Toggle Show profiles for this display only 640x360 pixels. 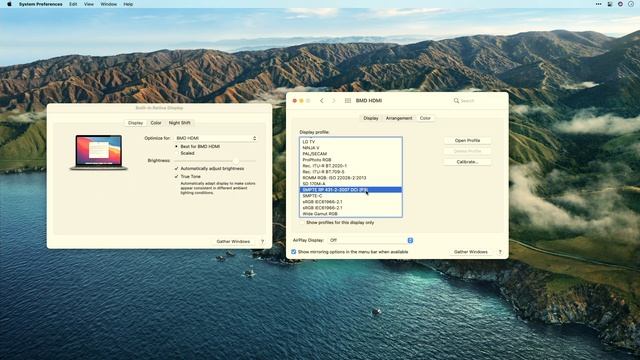pos(302,223)
